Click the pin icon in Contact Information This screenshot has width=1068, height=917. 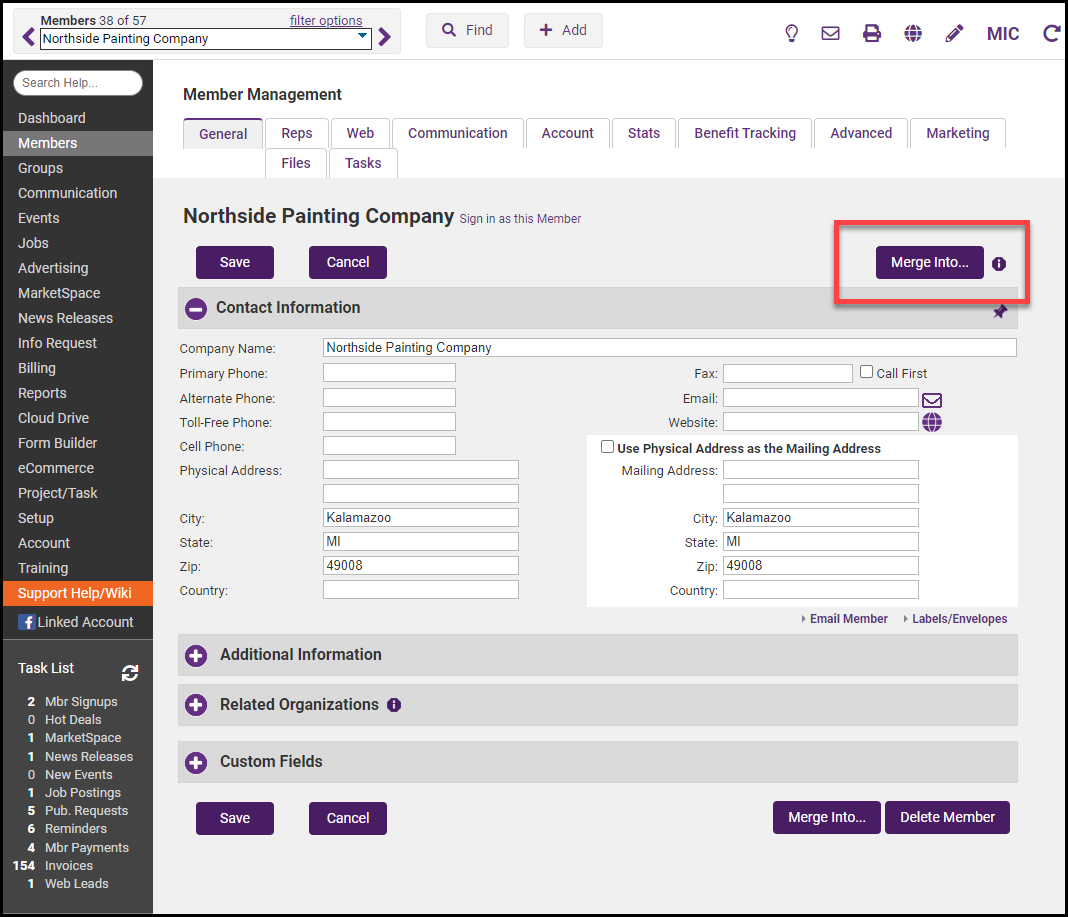[999, 312]
